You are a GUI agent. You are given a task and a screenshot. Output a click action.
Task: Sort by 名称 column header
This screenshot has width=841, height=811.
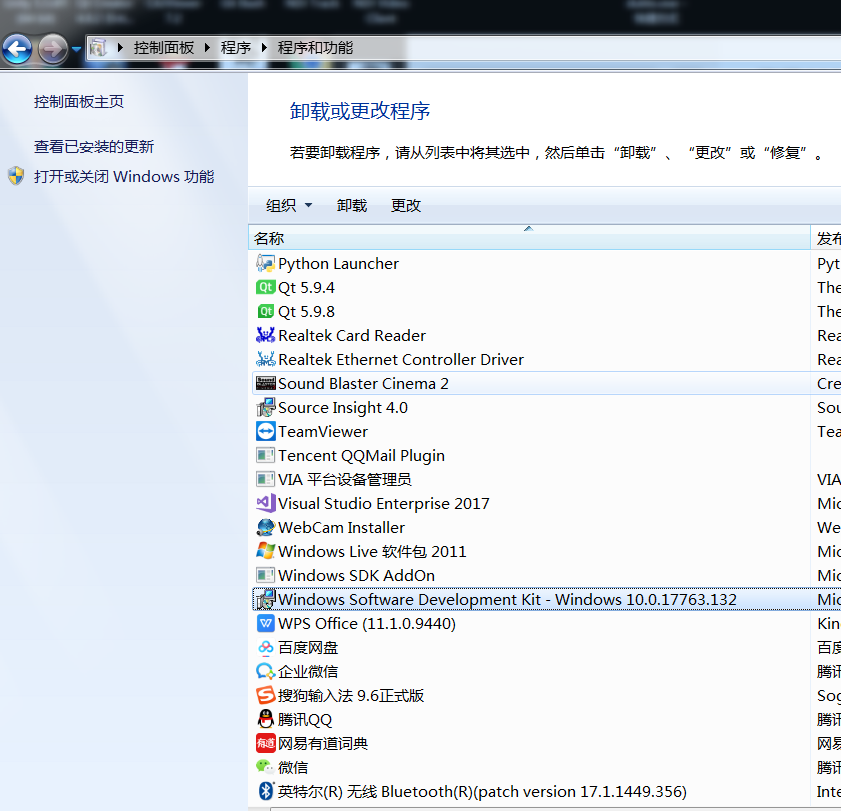529,238
